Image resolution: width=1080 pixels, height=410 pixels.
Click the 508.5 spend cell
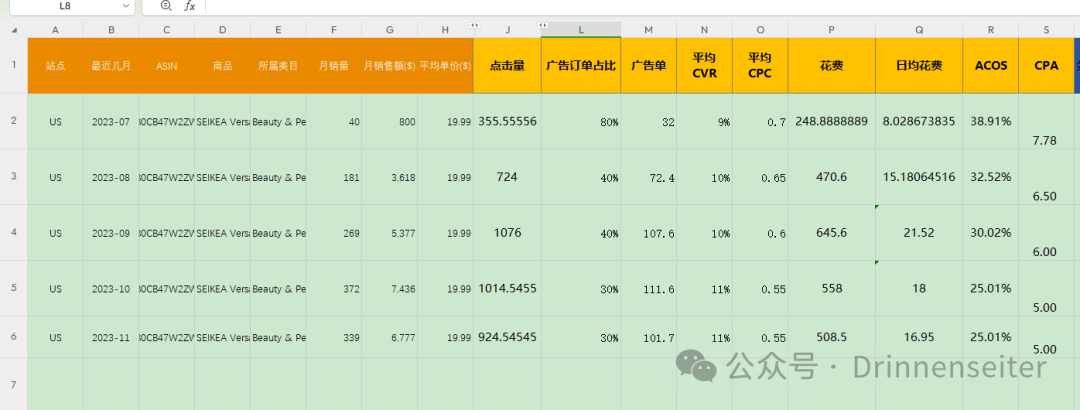point(832,338)
